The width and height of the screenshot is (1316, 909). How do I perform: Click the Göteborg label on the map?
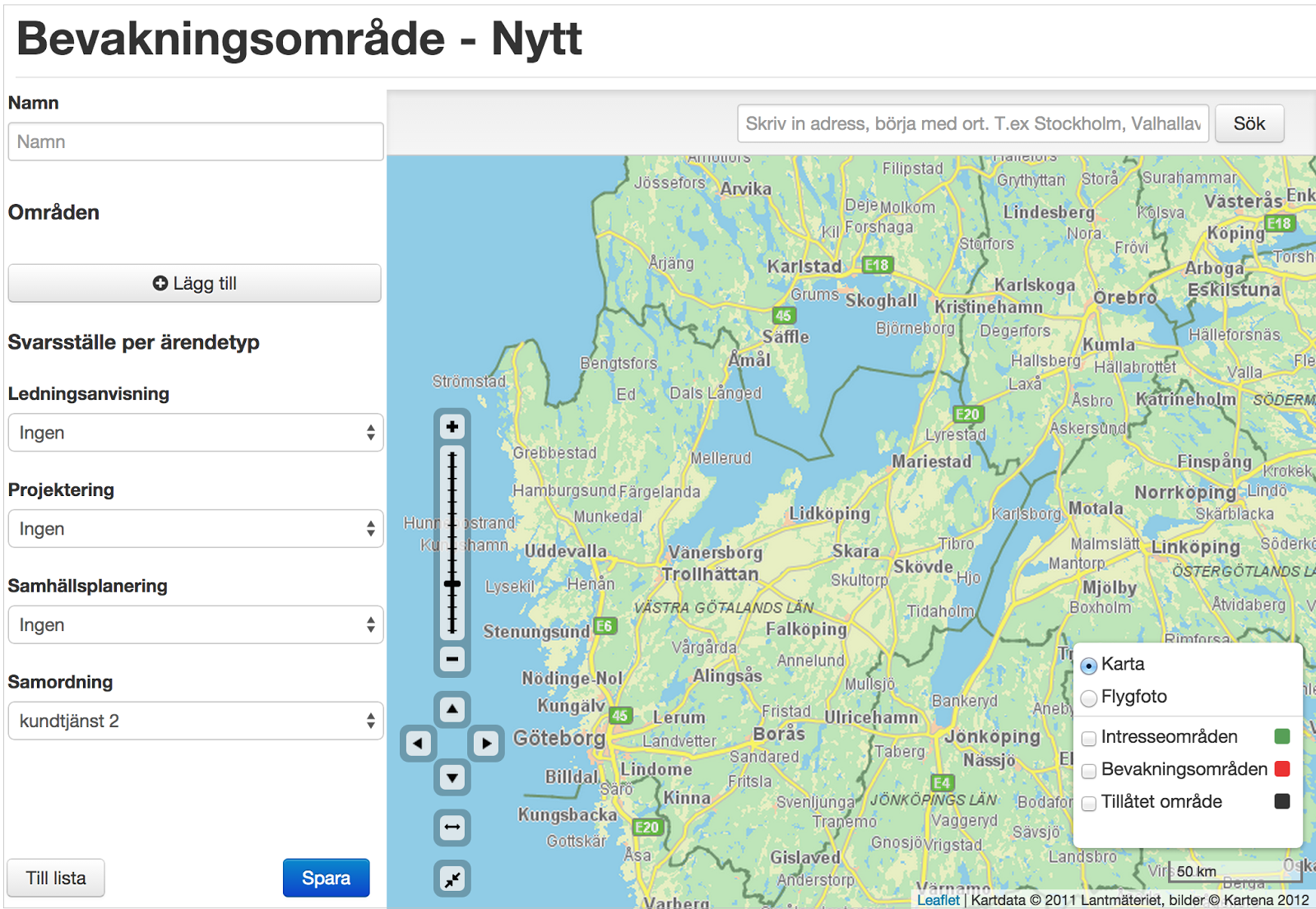559,739
